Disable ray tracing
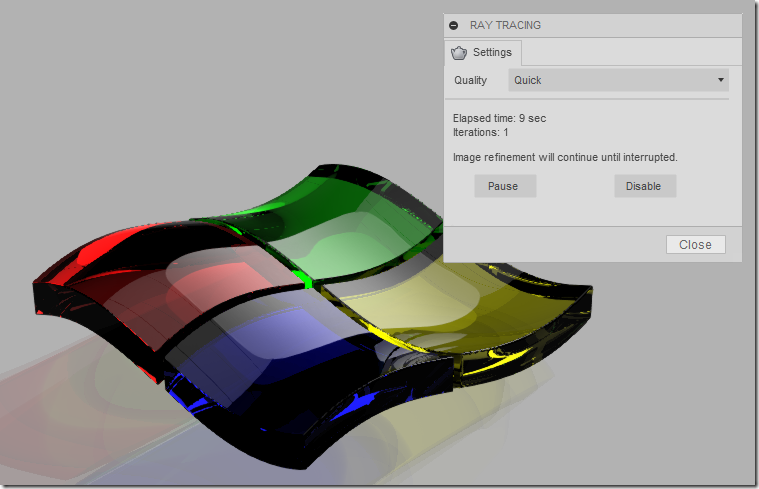This screenshot has height=489, width=759. tap(645, 186)
